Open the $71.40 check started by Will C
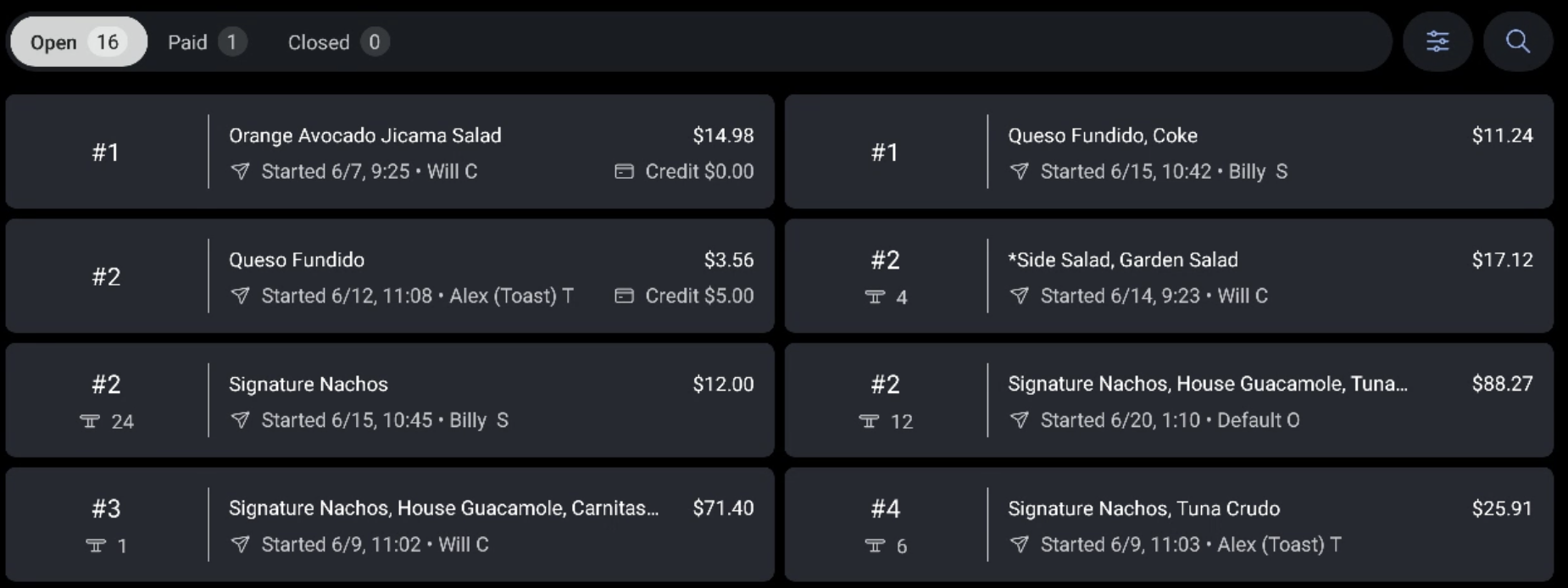The height and width of the screenshot is (588, 1568). point(388,524)
